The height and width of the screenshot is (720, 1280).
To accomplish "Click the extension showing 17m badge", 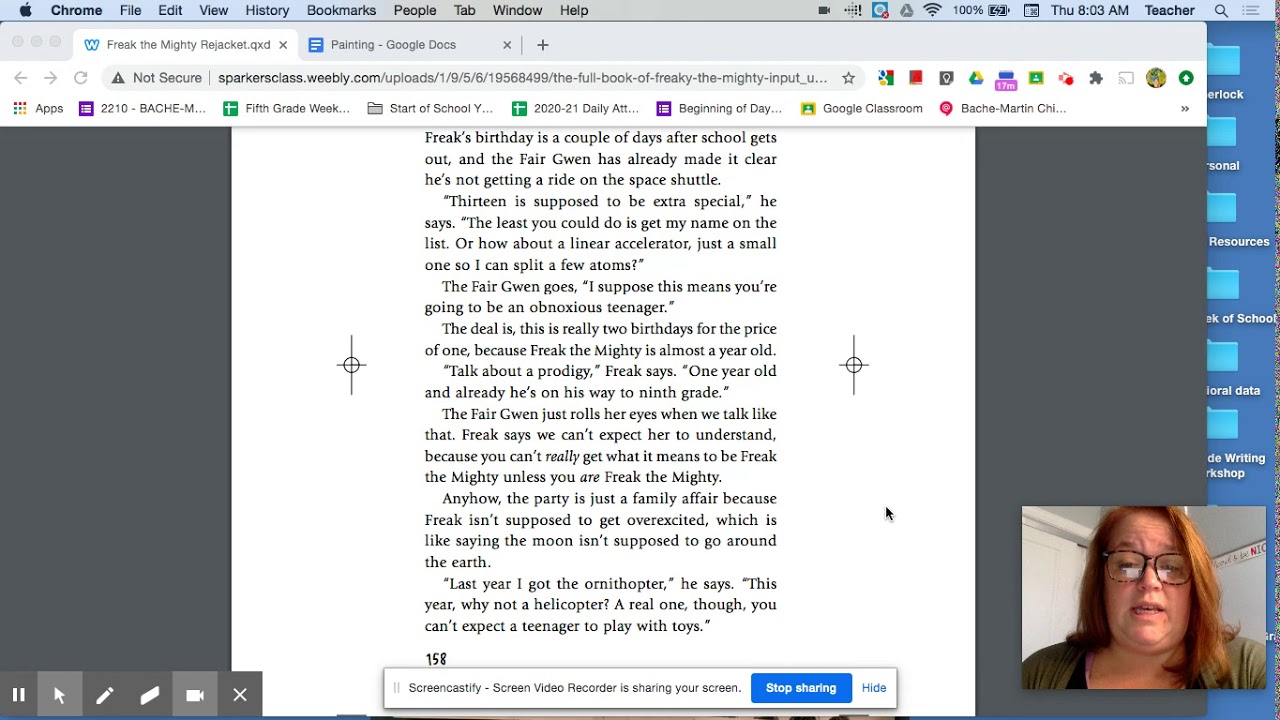I will 1006,80.
